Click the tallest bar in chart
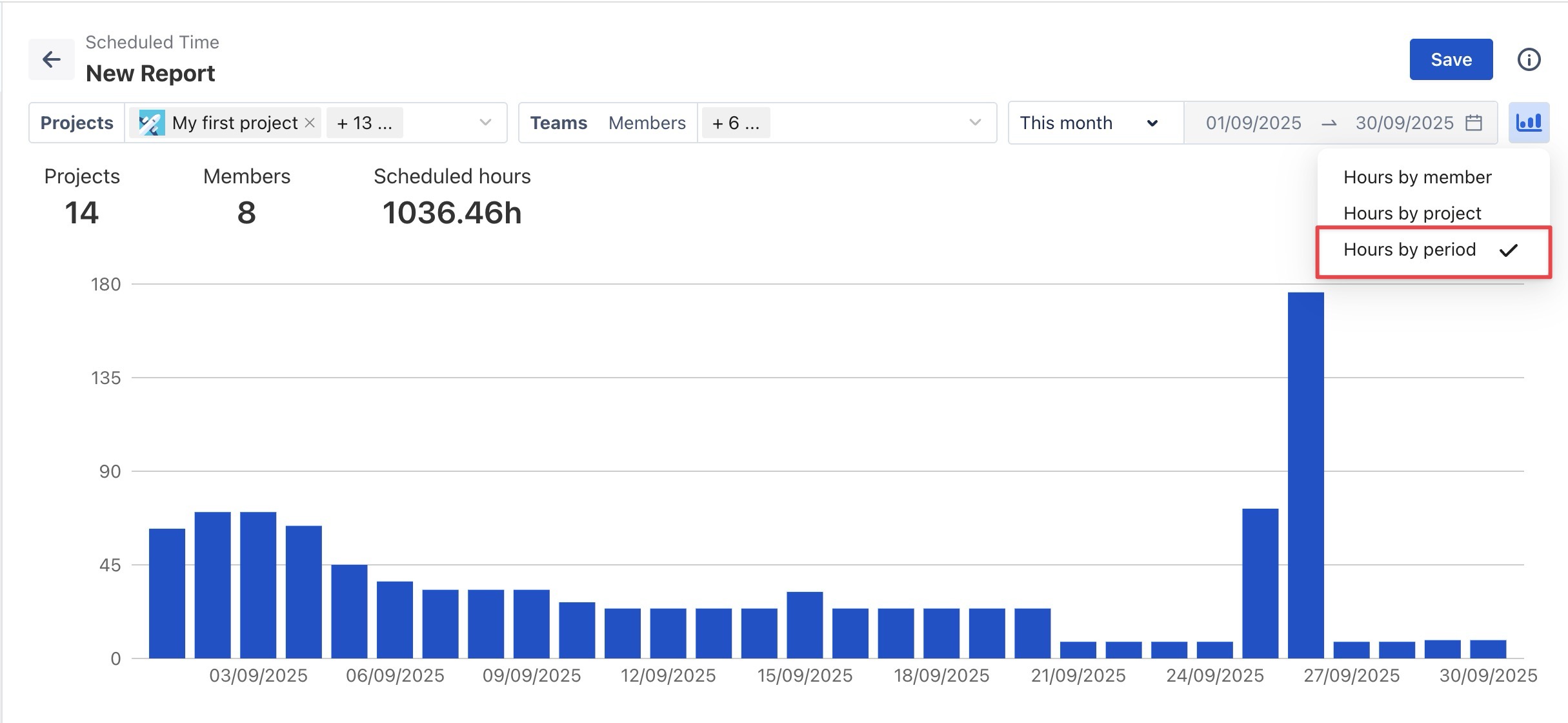This screenshot has height=723, width=1568. coord(1305,474)
